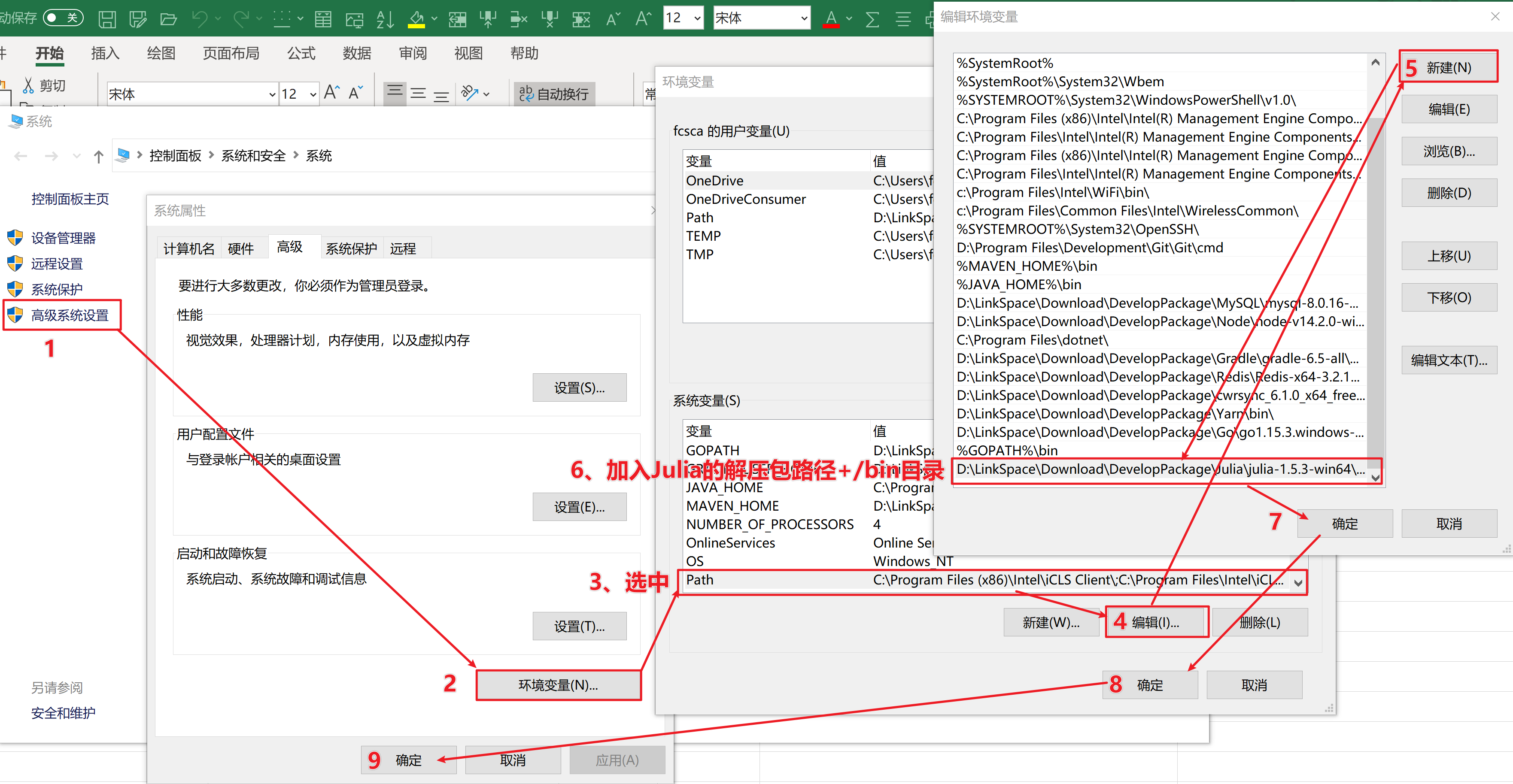
Task: Open the ribbon font name 宋体 dropdown
Action: pos(272,94)
